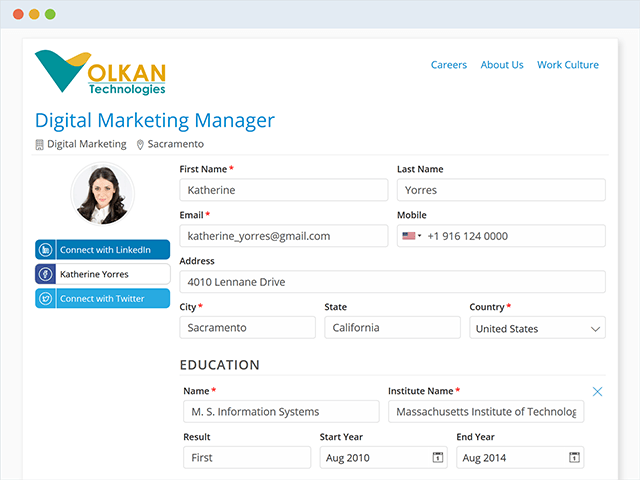
Task: Click the location pin icon near Sacramento
Action: pos(140,144)
